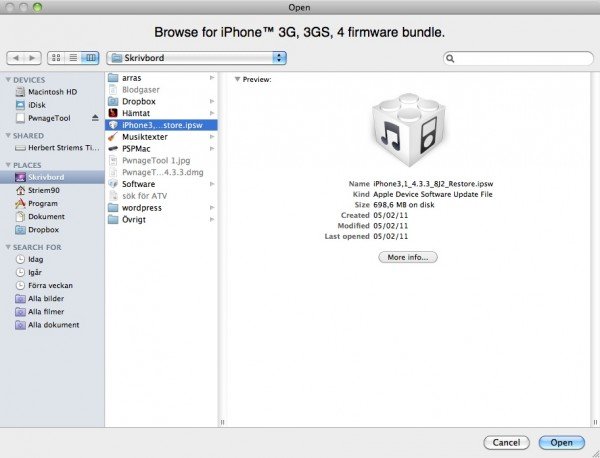Click the Size value 698,6 MB on disk

[x=404, y=205]
